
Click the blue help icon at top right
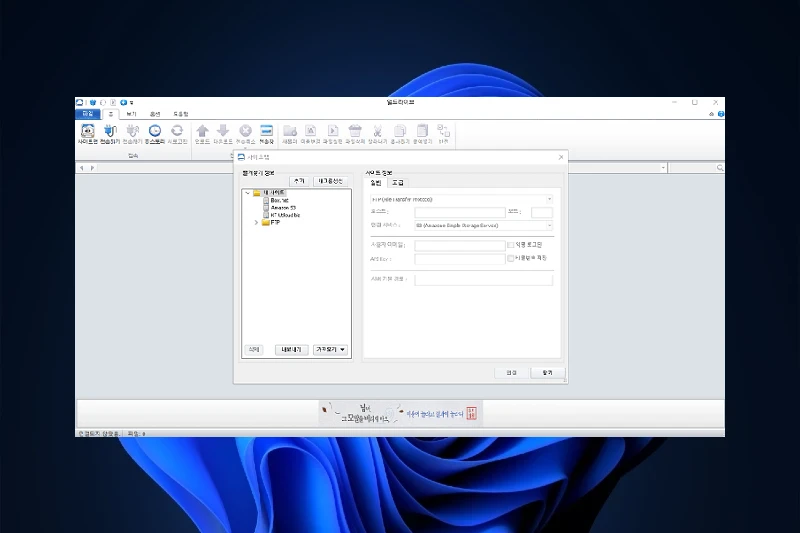720,114
